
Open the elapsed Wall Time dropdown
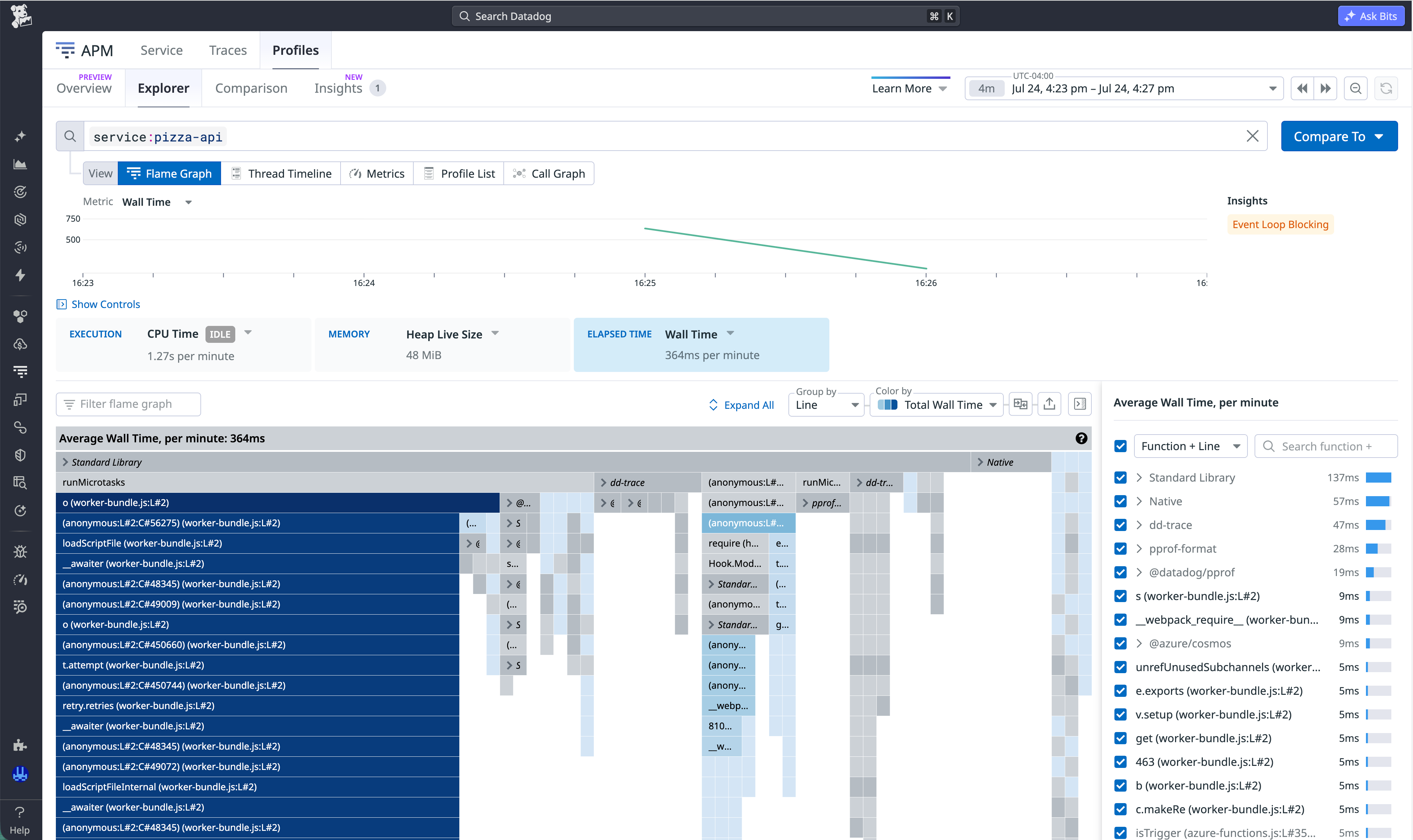click(730, 333)
